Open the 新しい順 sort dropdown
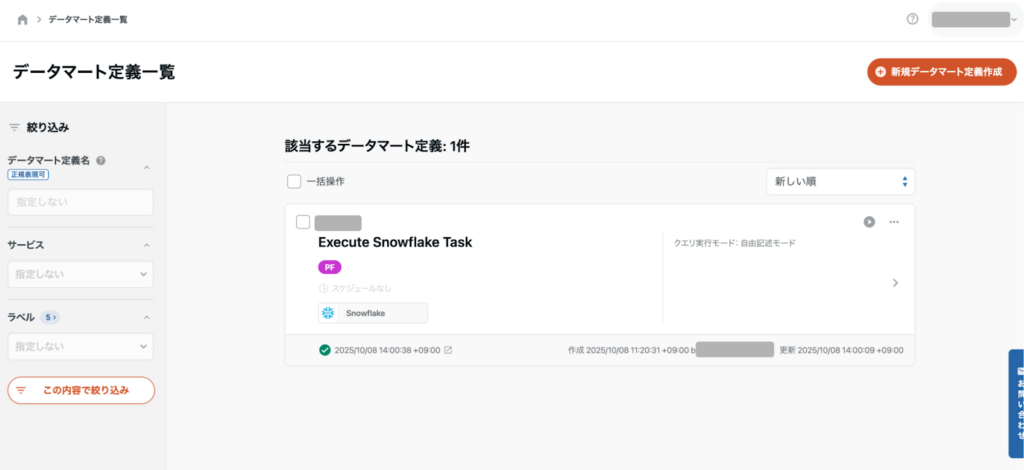Viewport: 1024px width, 470px height. click(x=839, y=182)
